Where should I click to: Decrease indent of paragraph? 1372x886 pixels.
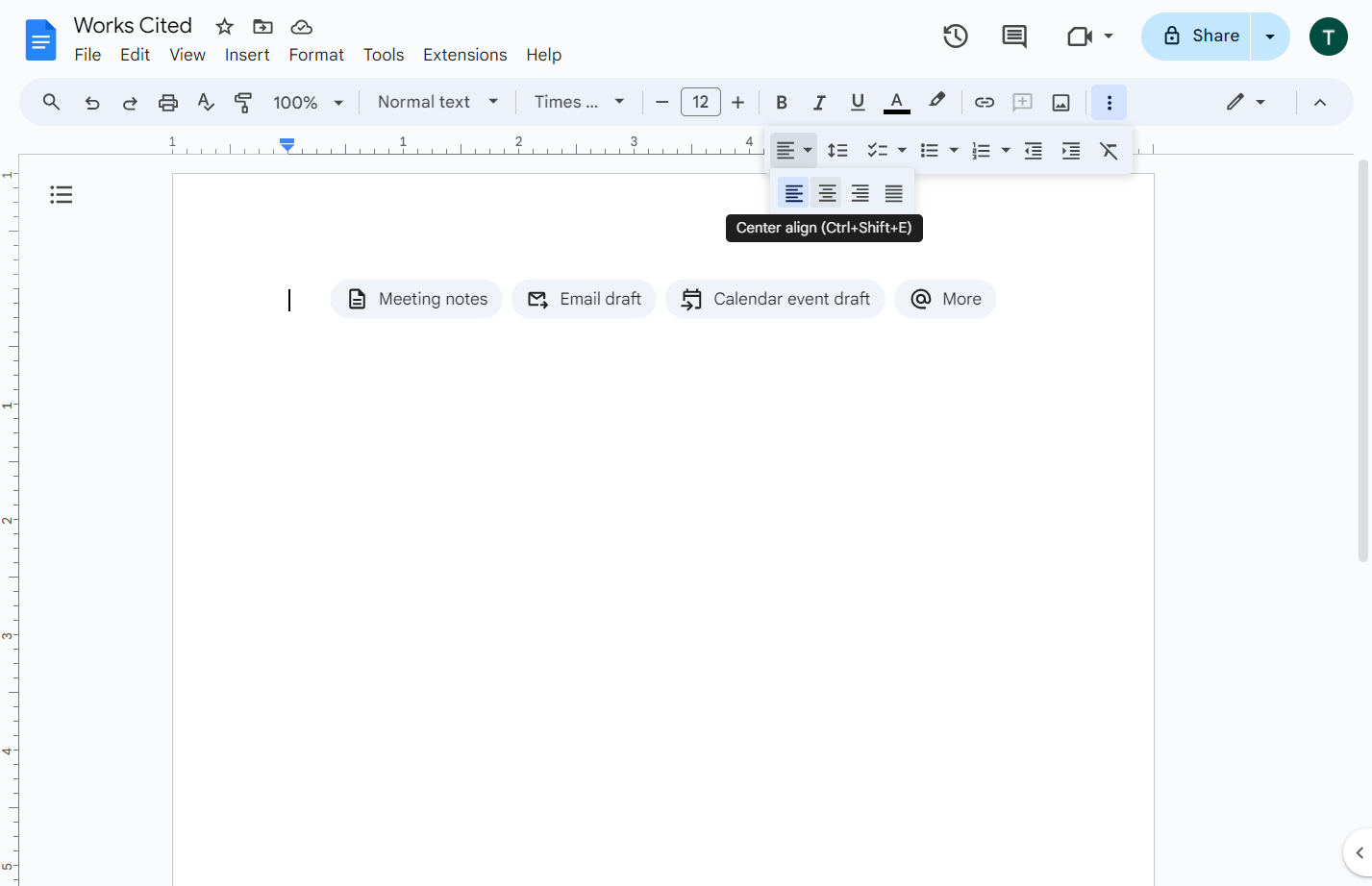coord(1034,151)
